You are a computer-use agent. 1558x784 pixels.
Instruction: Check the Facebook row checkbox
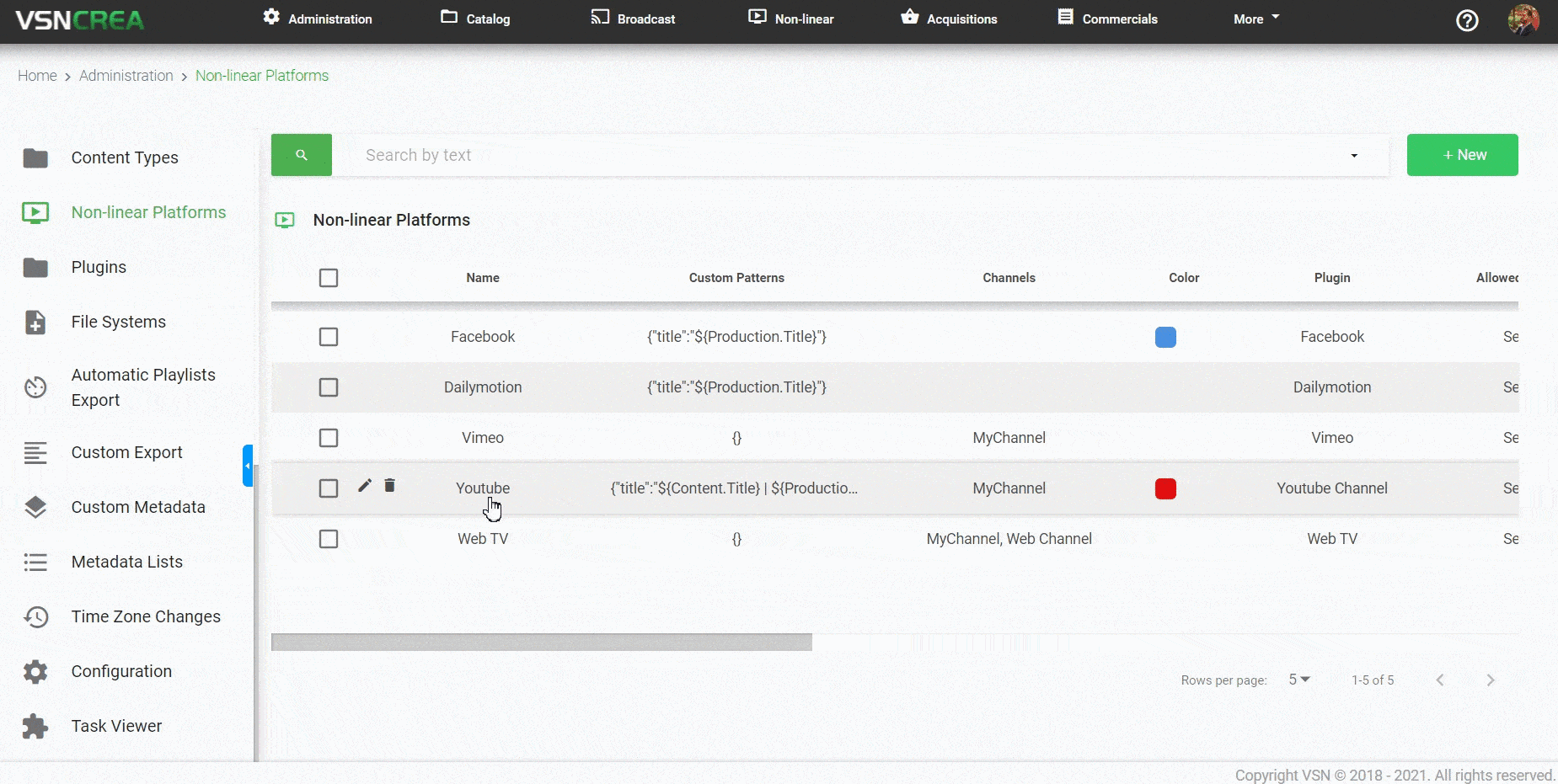point(329,337)
